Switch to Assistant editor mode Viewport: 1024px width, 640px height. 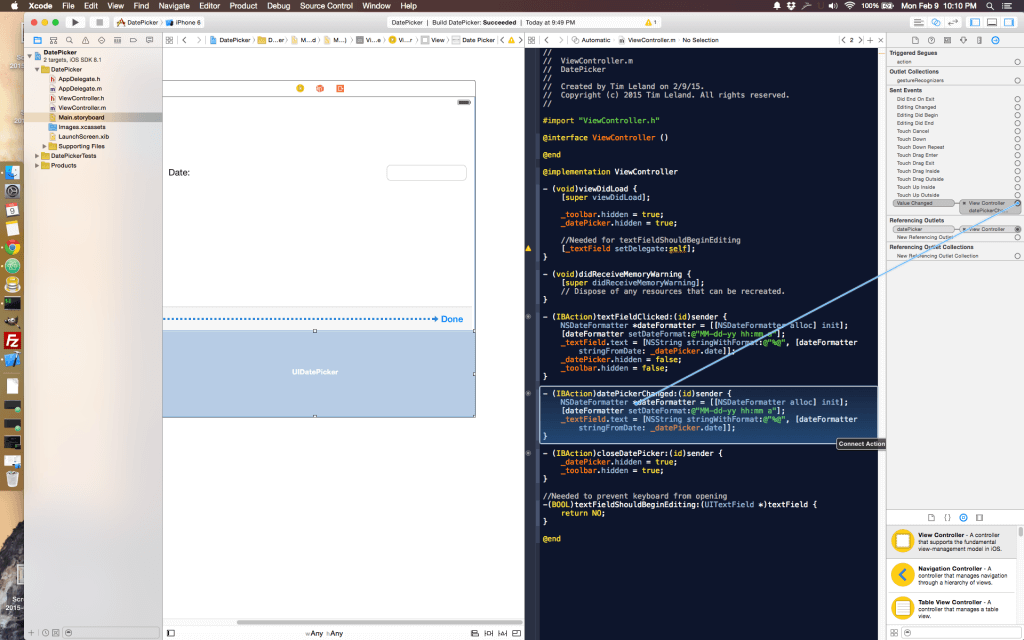tap(936, 22)
